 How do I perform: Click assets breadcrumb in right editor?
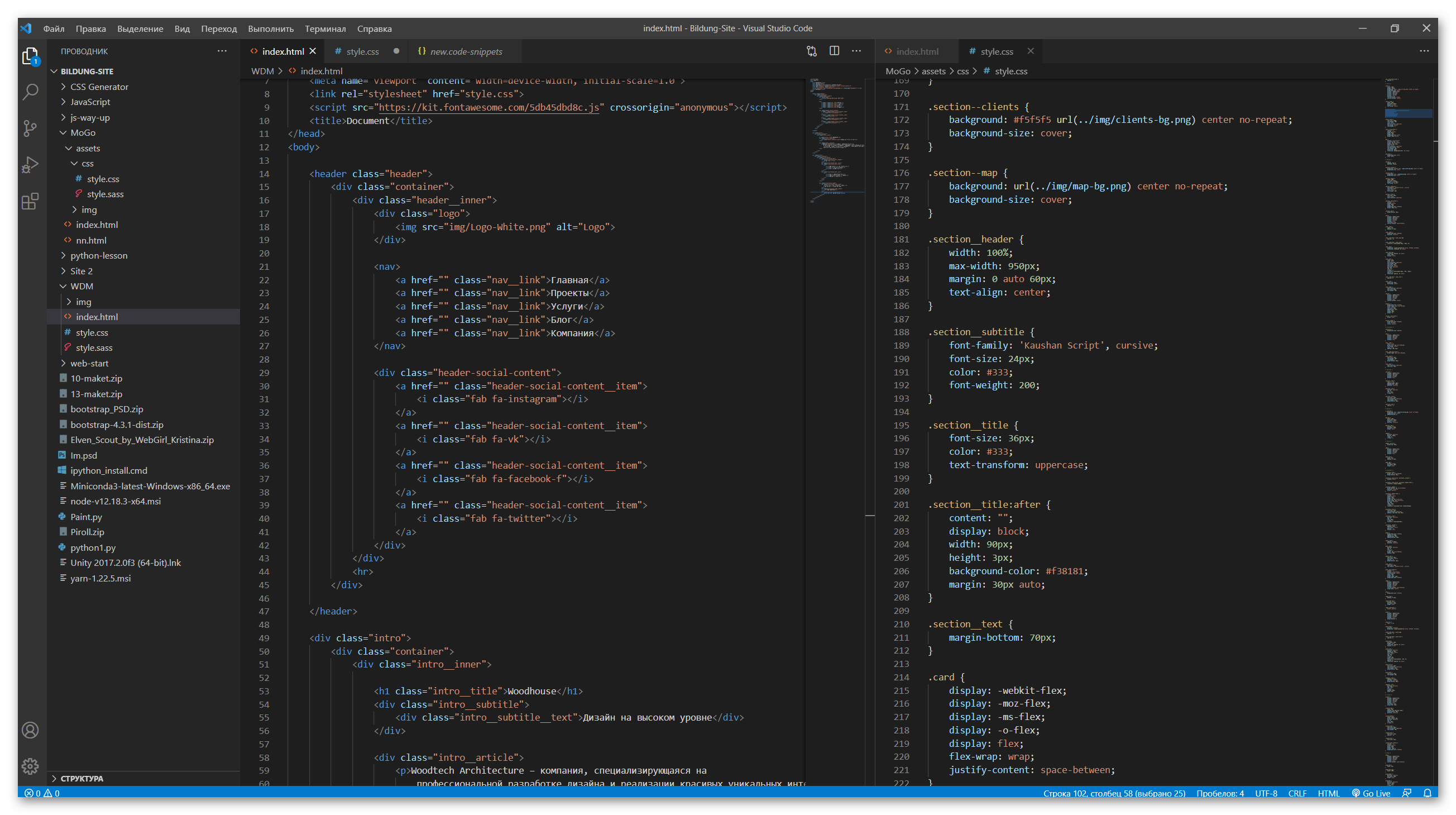tap(933, 71)
